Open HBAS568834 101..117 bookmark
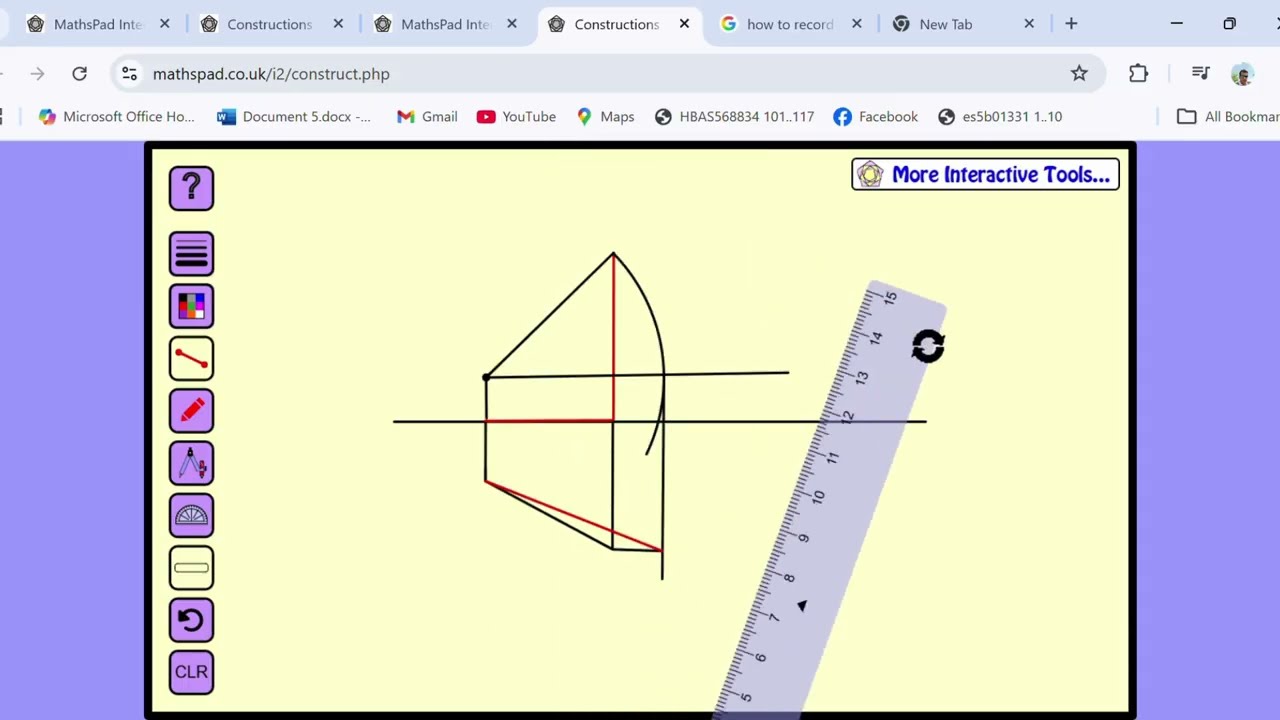Image resolution: width=1280 pixels, height=720 pixels. (x=734, y=116)
